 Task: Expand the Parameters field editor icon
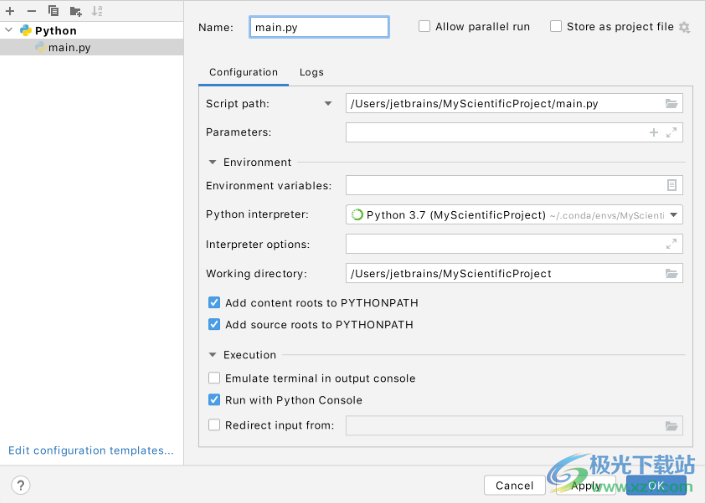(671, 132)
